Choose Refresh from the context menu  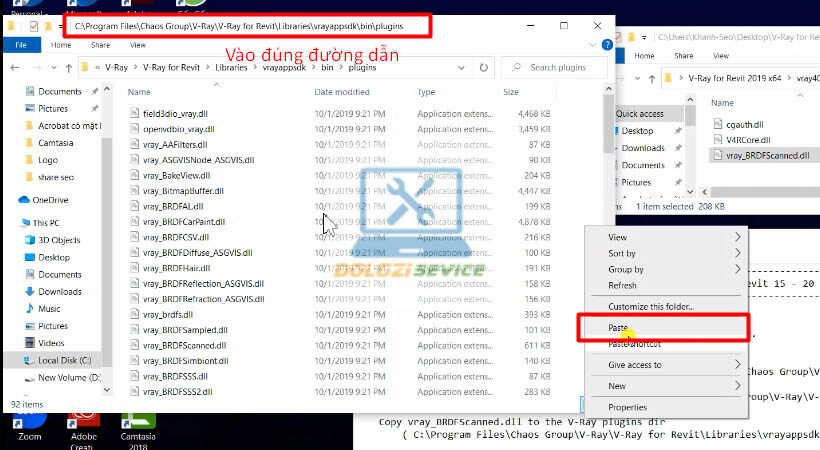coord(666,286)
